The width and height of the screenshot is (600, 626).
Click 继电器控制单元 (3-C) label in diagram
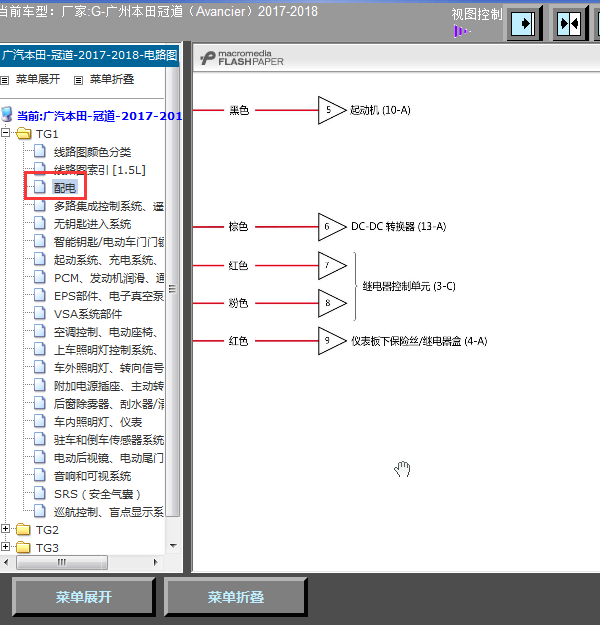coord(409,286)
